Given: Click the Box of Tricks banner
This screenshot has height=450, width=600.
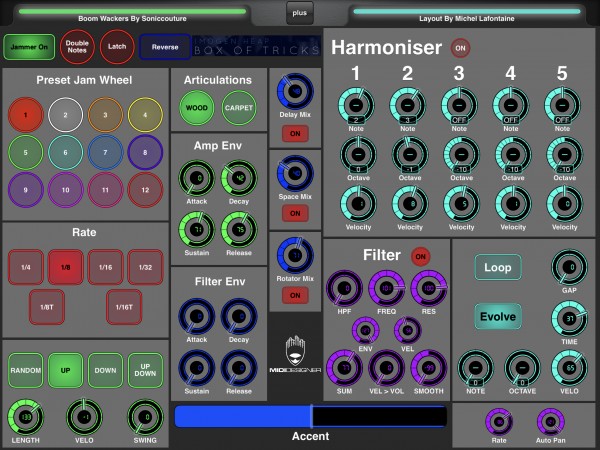Looking at the screenshot, I should pos(257,46).
